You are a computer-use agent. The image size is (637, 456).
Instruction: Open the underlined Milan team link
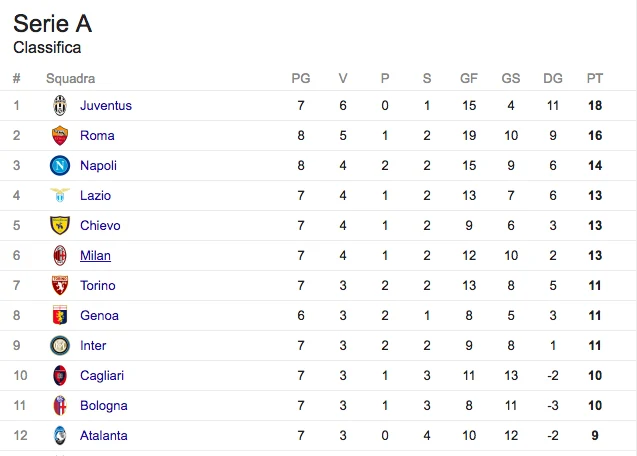(95, 256)
